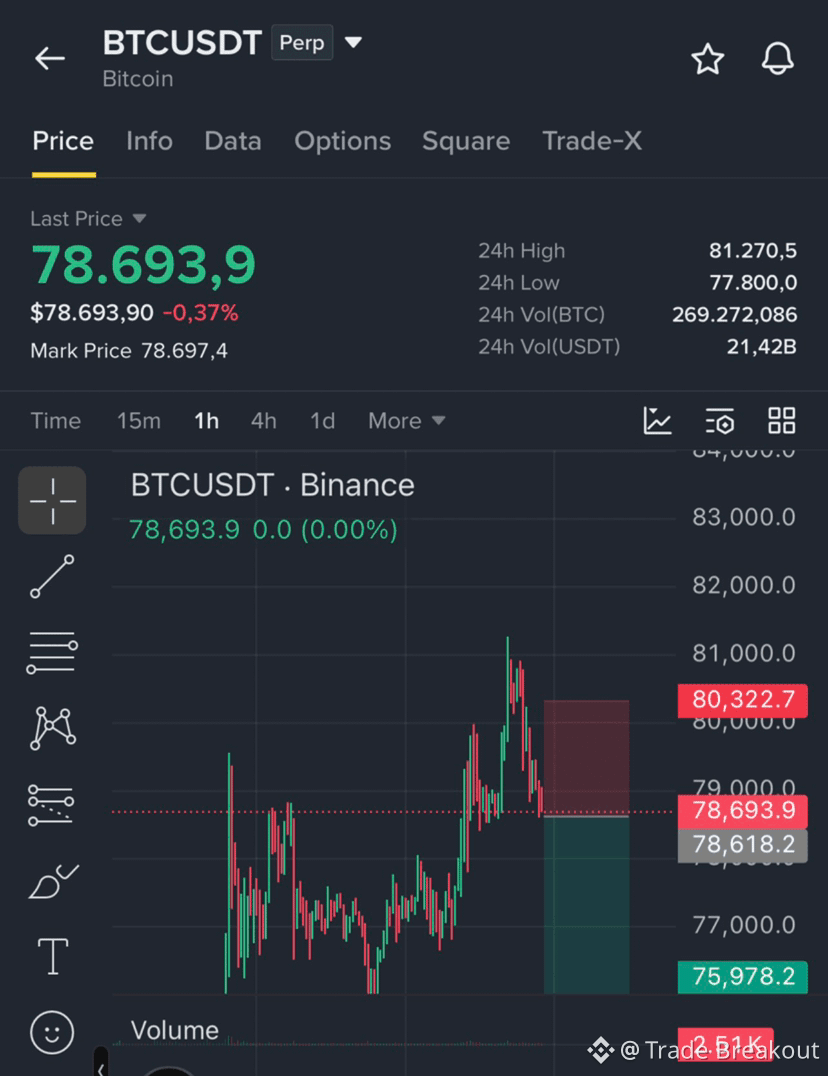Open the four-square grid layout icon
828x1076 pixels.
tap(781, 421)
